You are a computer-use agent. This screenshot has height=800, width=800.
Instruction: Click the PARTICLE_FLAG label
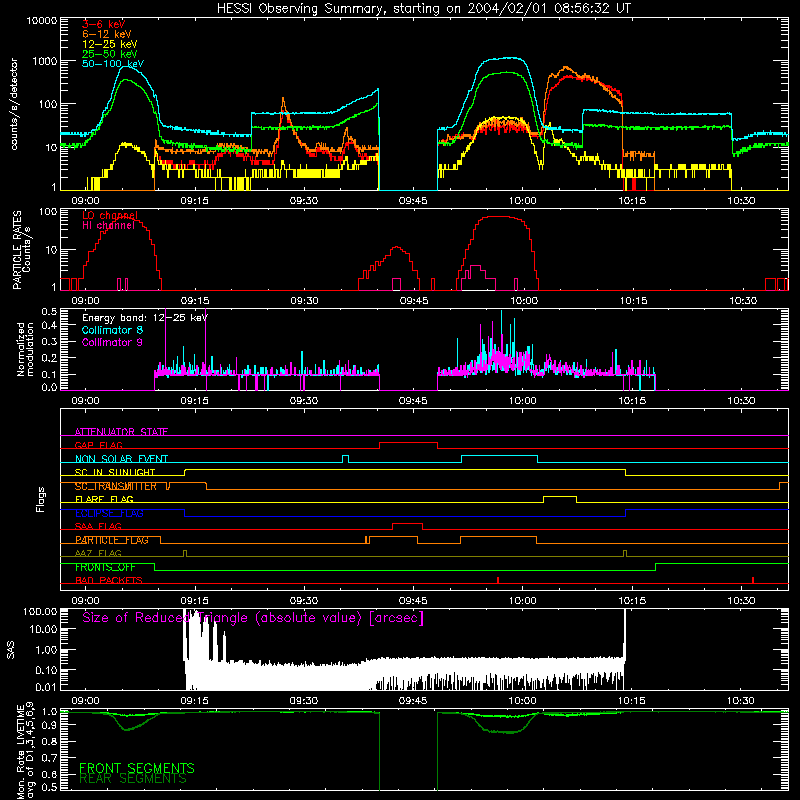[112, 540]
